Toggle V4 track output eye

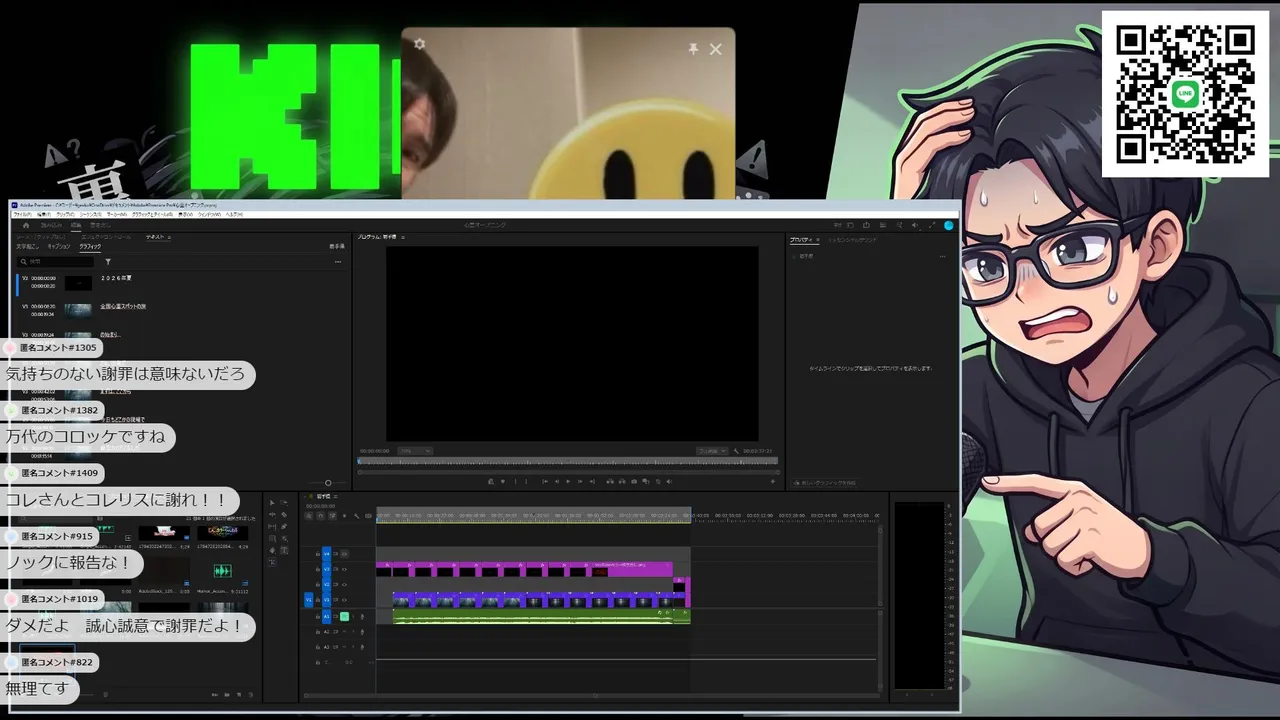point(345,554)
